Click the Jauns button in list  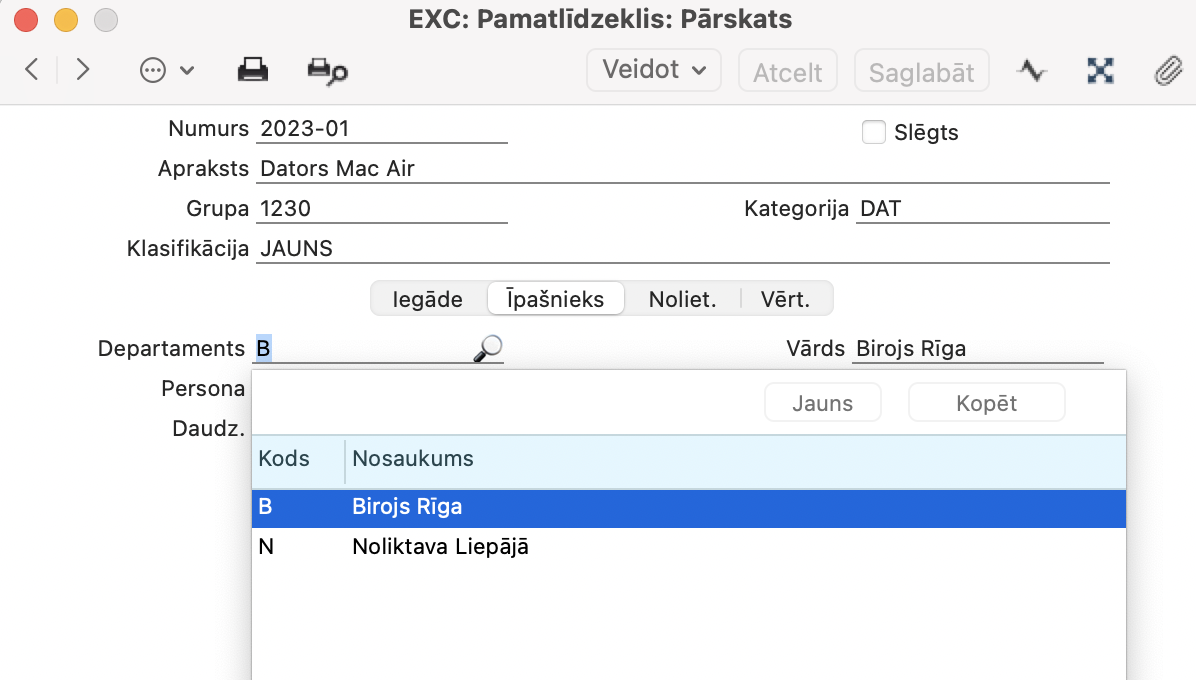822,403
